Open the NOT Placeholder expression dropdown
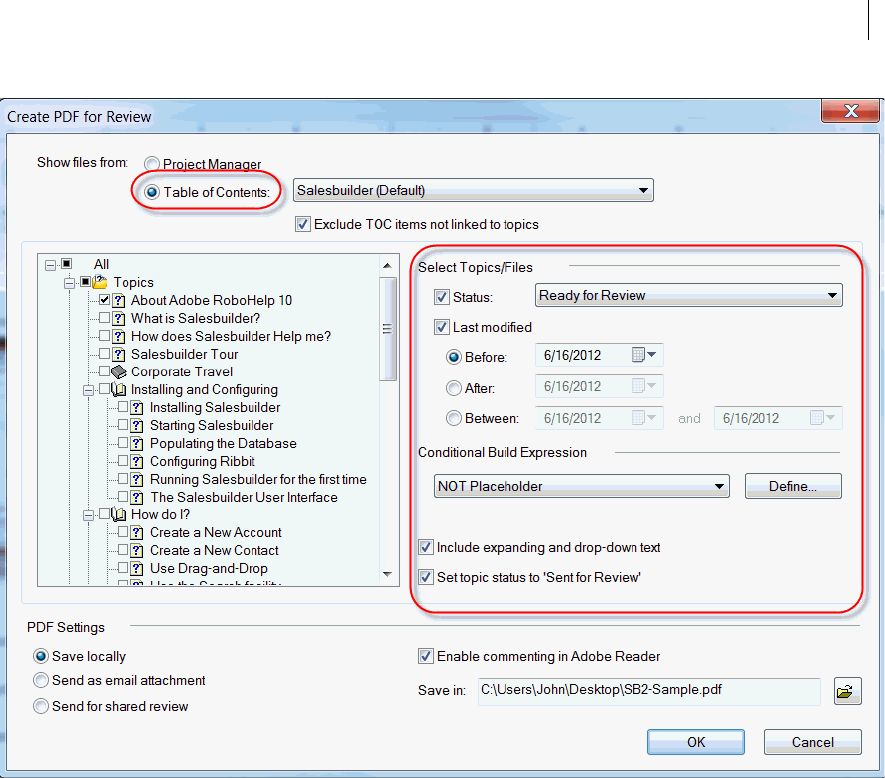 [581, 486]
